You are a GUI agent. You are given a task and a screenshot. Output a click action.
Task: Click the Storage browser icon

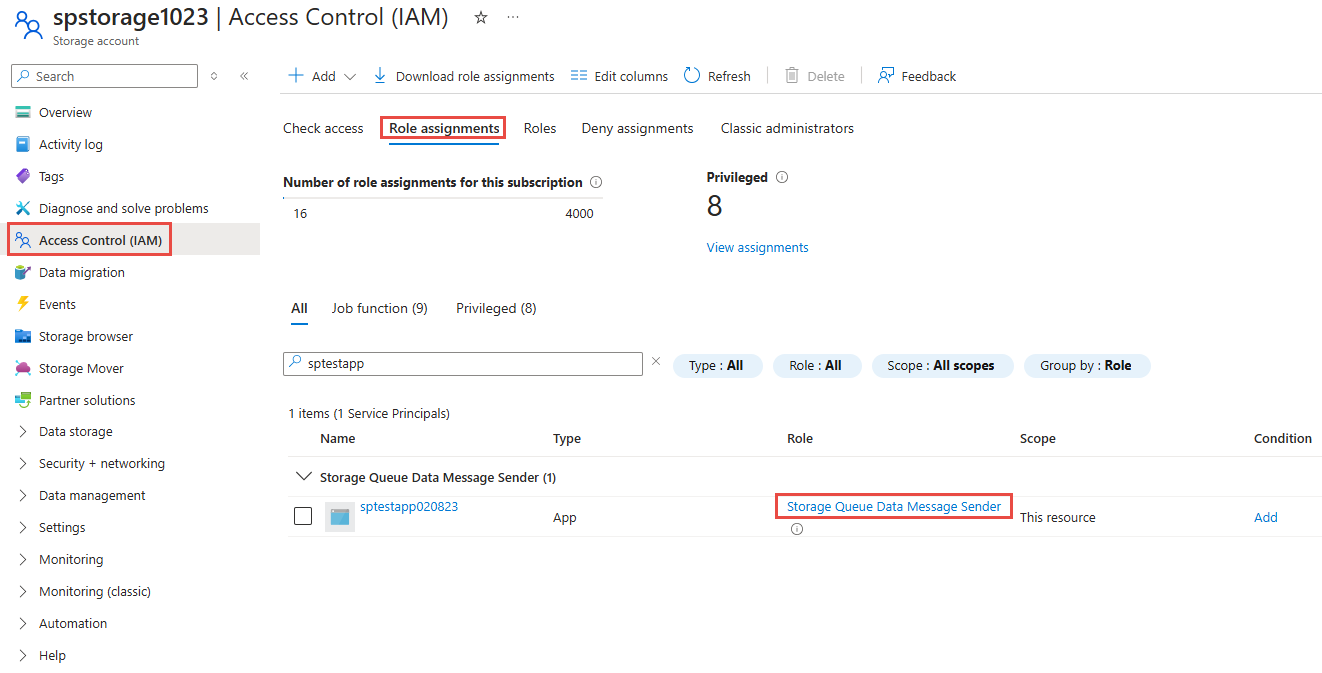(23, 336)
